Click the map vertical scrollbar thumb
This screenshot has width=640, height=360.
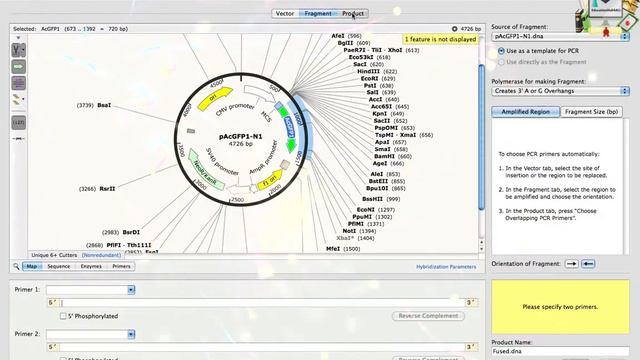tap(481, 138)
